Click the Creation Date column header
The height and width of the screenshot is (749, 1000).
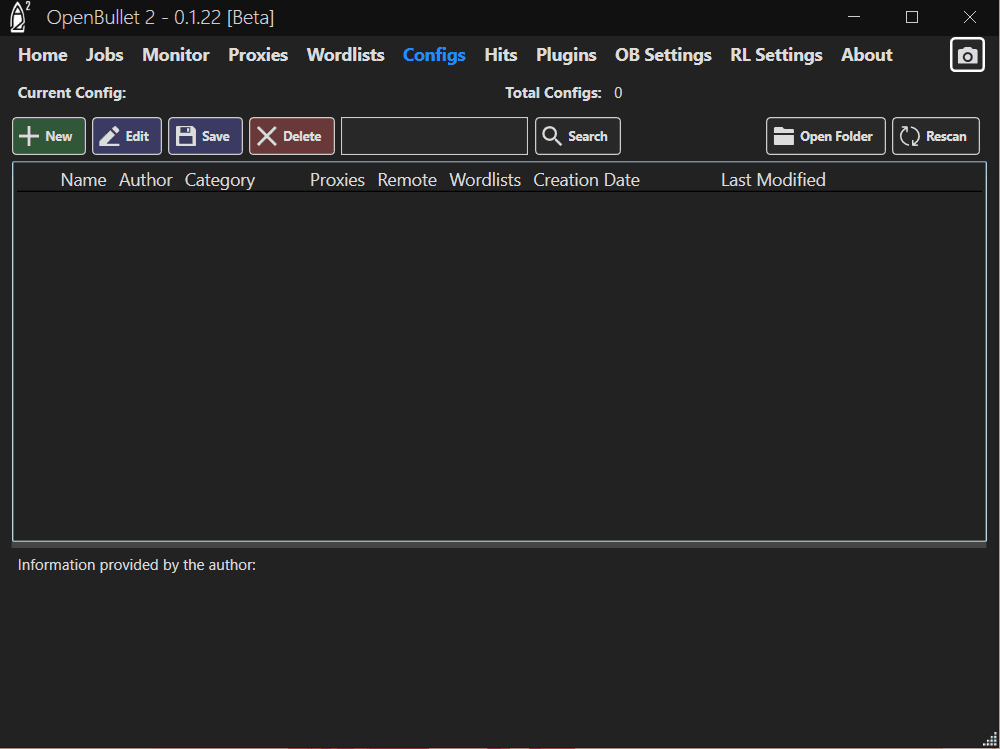tap(586, 180)
